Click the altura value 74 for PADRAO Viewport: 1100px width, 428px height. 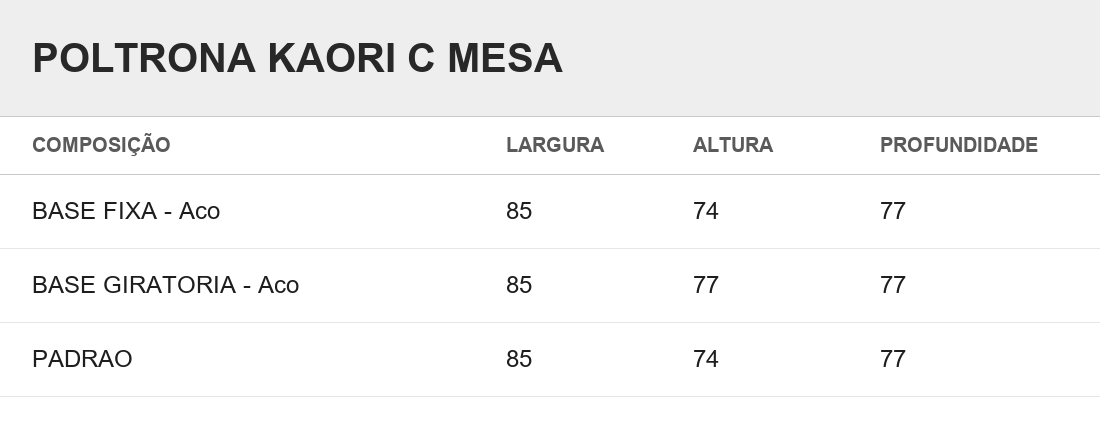(706, 359)
